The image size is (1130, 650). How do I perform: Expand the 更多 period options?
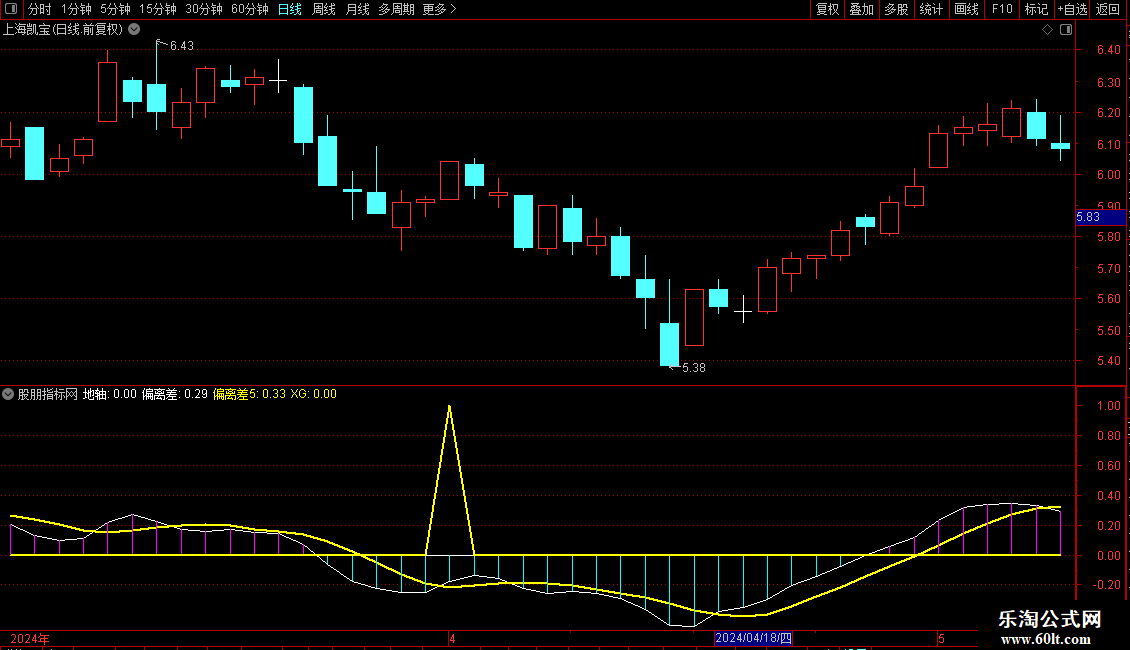tap(439, 9)
